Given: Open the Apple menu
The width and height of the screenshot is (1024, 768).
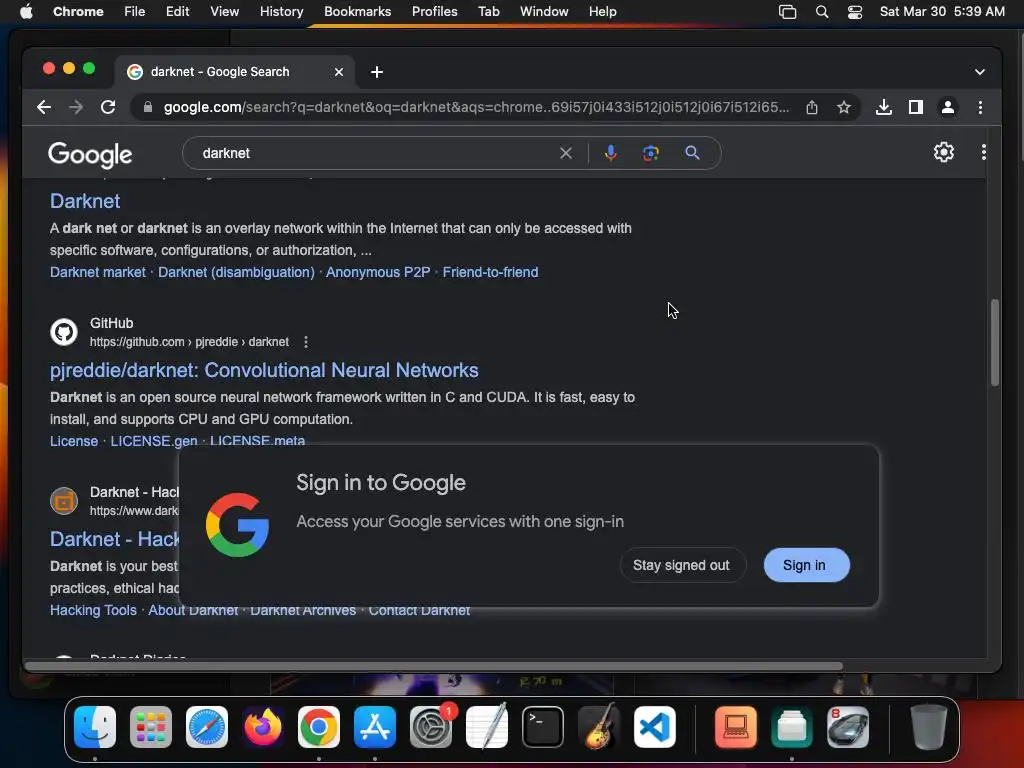Looking at the screenshot, I should pyautogui.click(x=26, y=11).
